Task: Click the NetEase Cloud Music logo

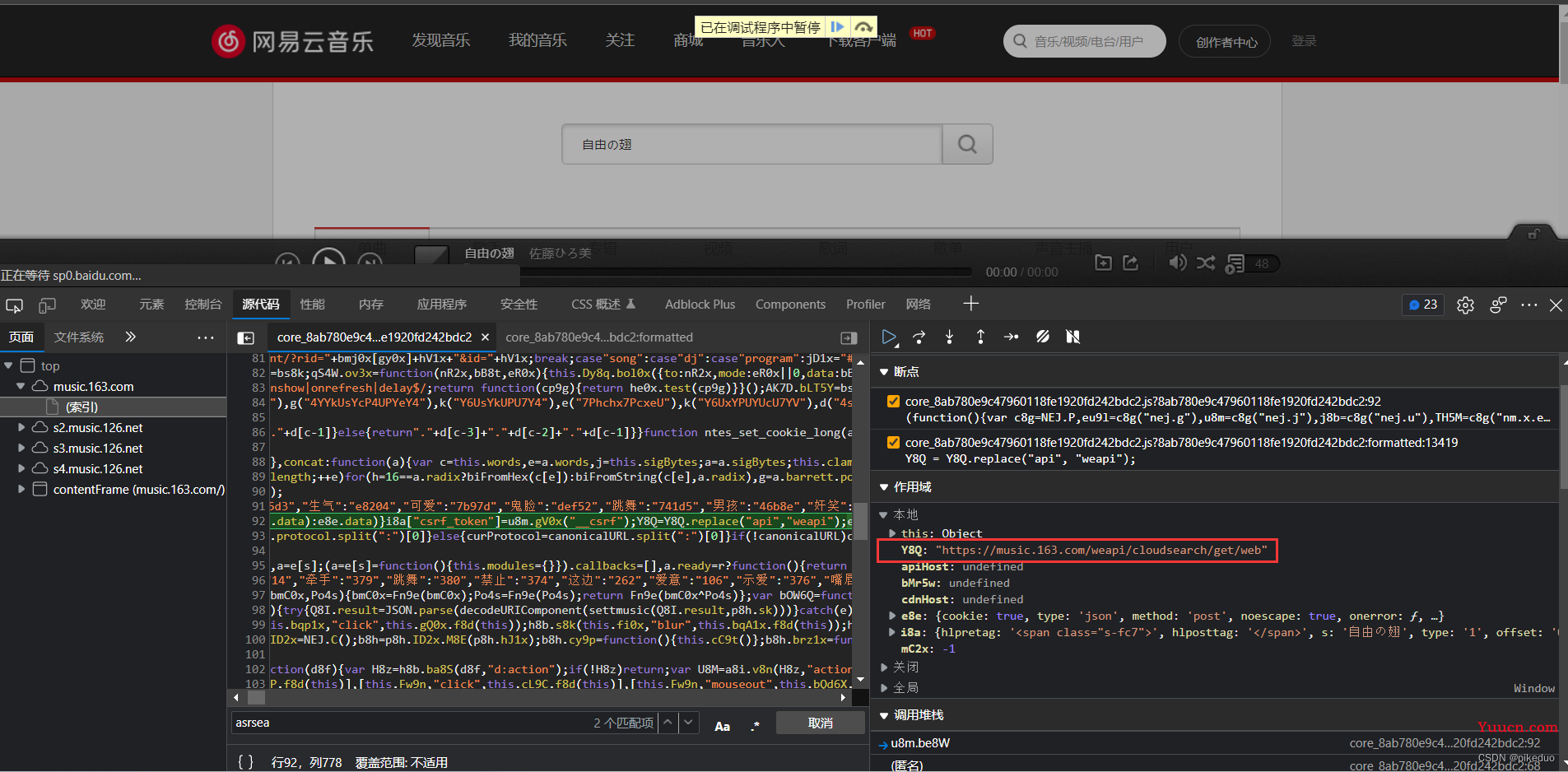Action: (292, 41)
